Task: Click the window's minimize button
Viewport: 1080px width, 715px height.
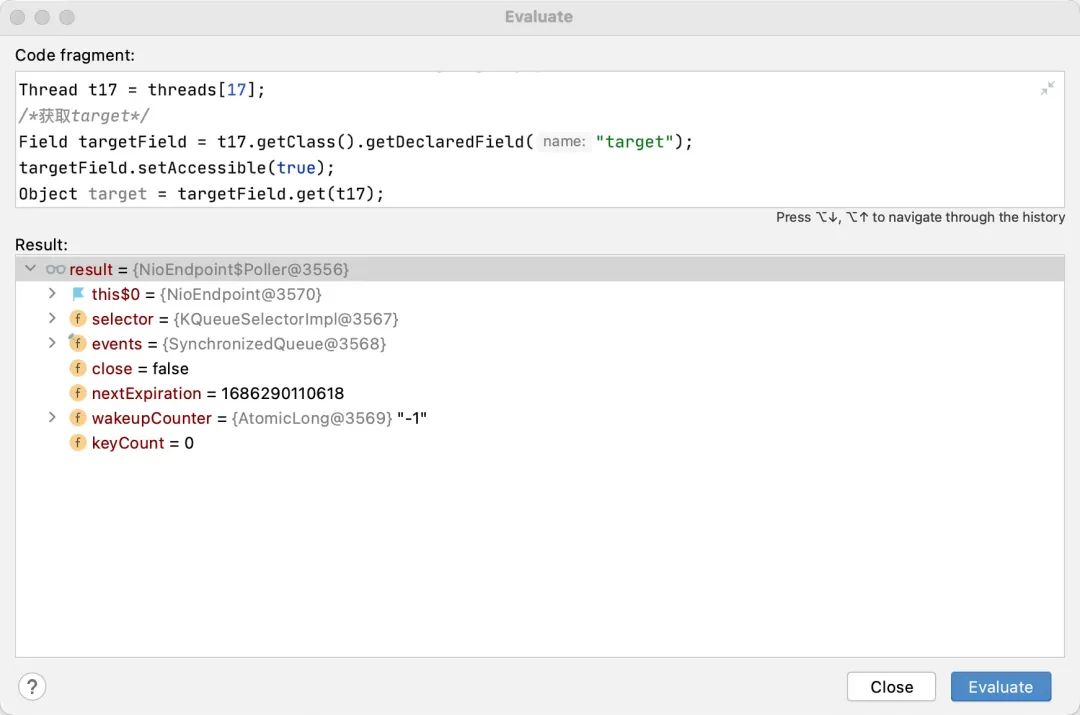Action: pyautogui.click(x=42, y=17)
